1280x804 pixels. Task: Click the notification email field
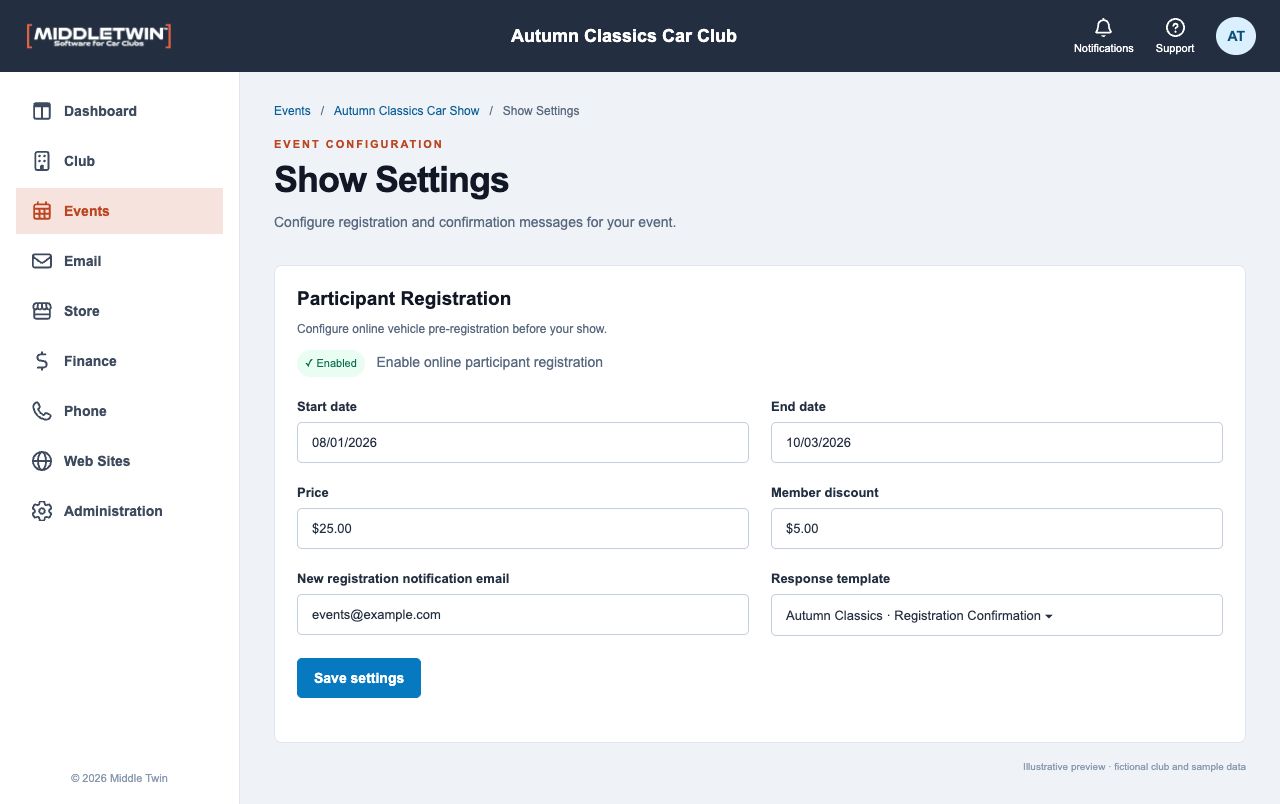pyautogui.click(x=523, y=614)
